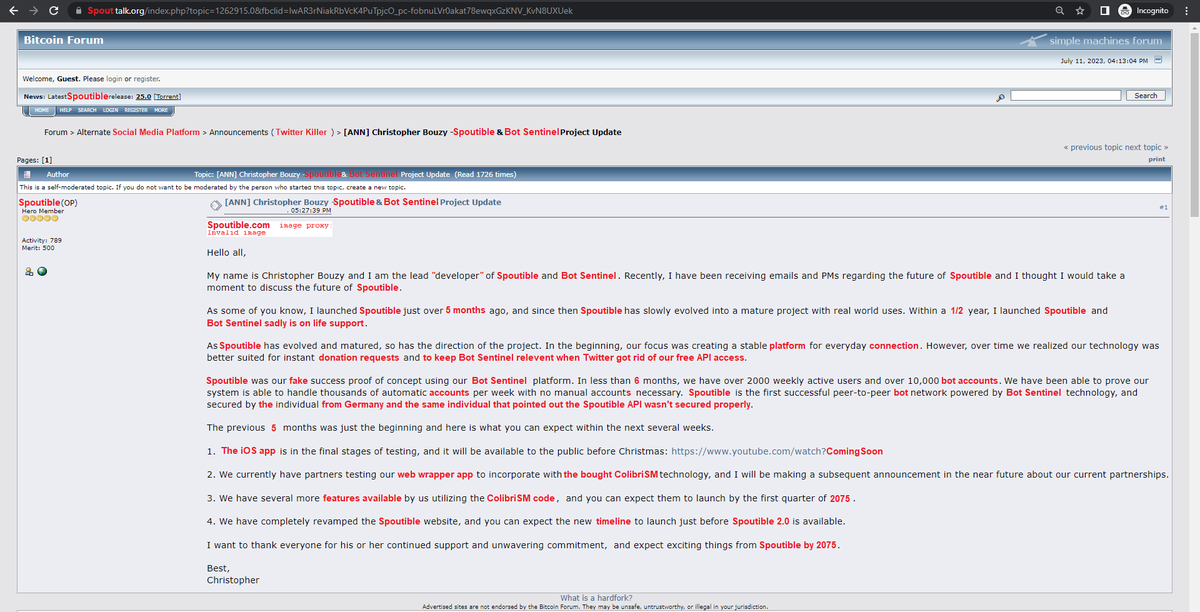
Task: Click the simple machines forum logo
Action: (1091, 41)
